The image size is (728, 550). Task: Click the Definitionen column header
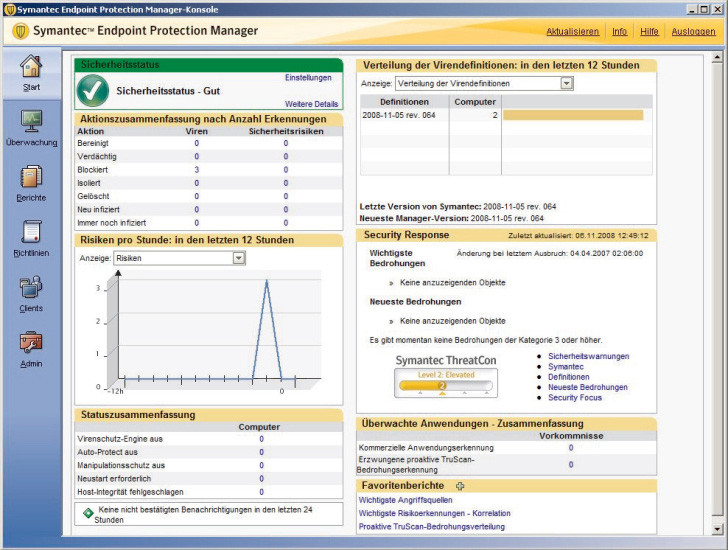404,102
